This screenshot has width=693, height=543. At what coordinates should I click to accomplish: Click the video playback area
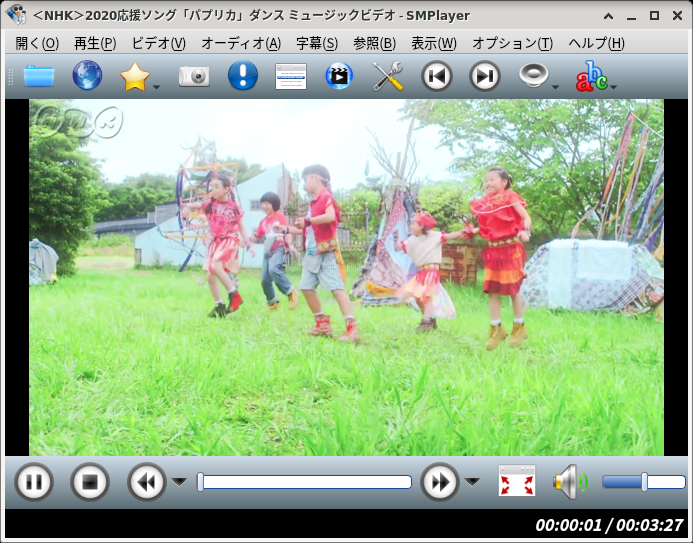[346, 277]
